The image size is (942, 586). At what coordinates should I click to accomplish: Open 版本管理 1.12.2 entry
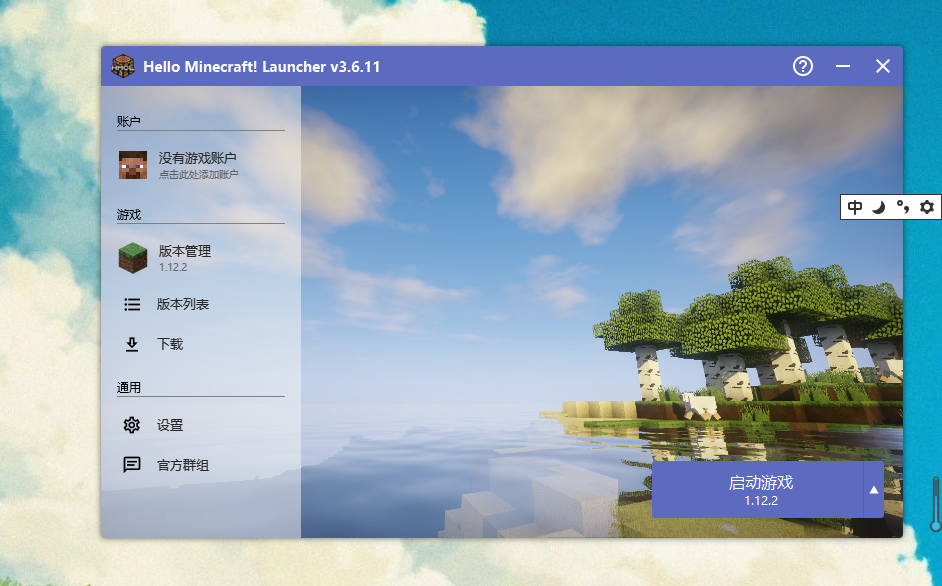[x=185, y=258]
